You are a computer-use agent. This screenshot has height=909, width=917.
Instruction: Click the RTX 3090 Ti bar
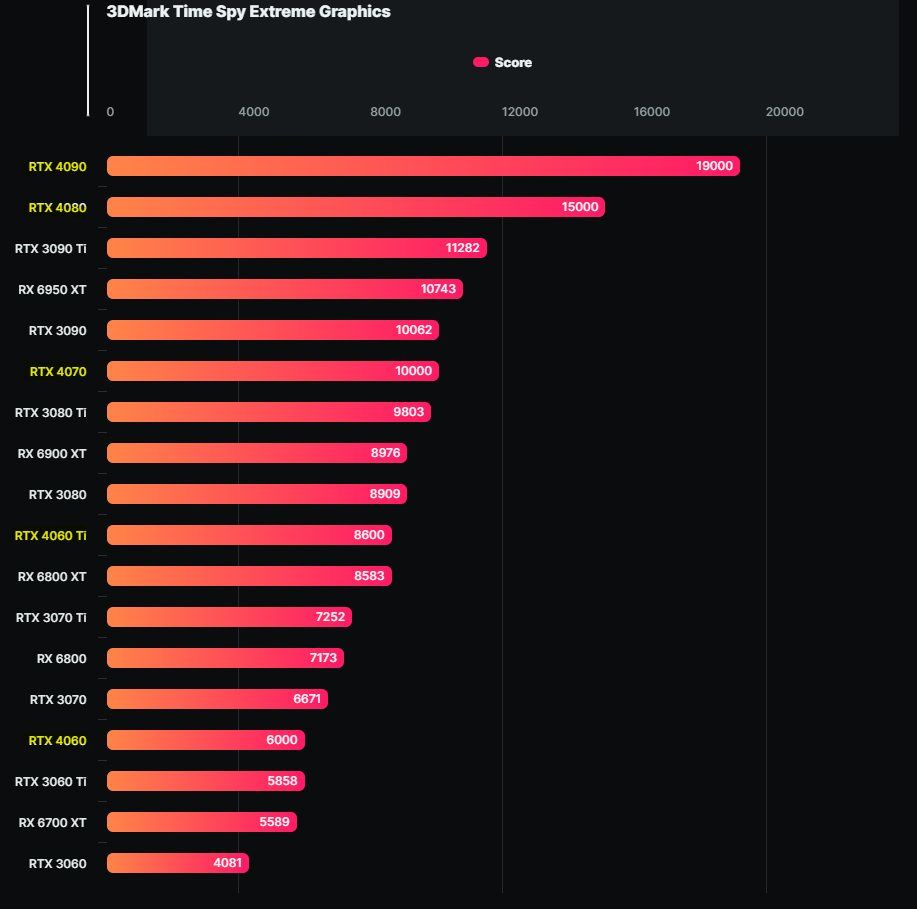point(297,248)
